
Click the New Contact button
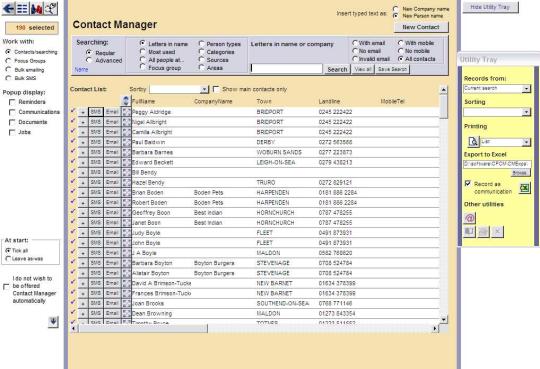point(421,27)
